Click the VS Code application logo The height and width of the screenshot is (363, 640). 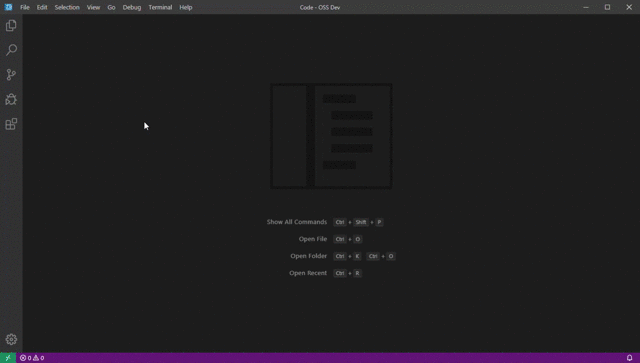8,7
